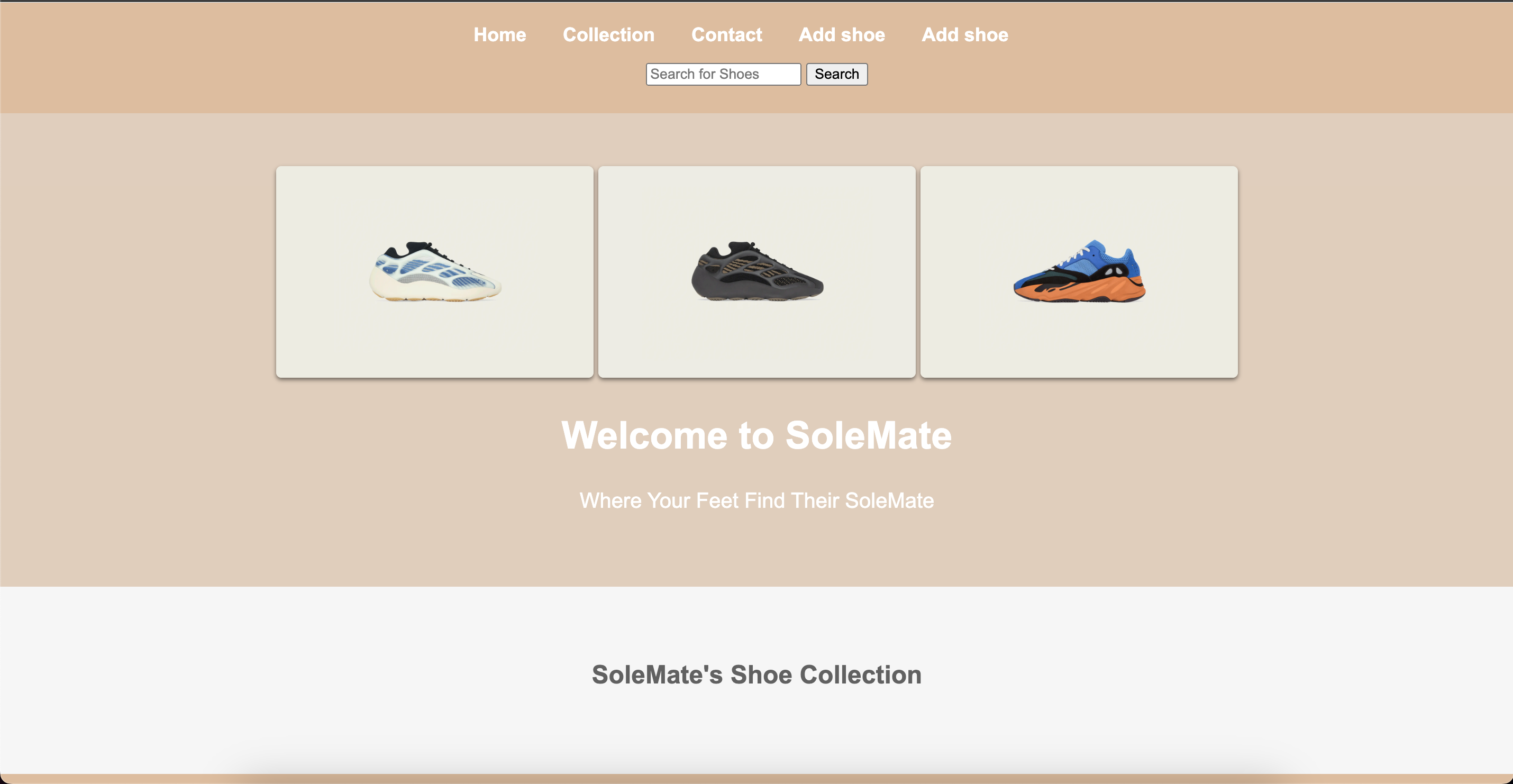Click the last Add shoe link

click(x=964, y=34)
